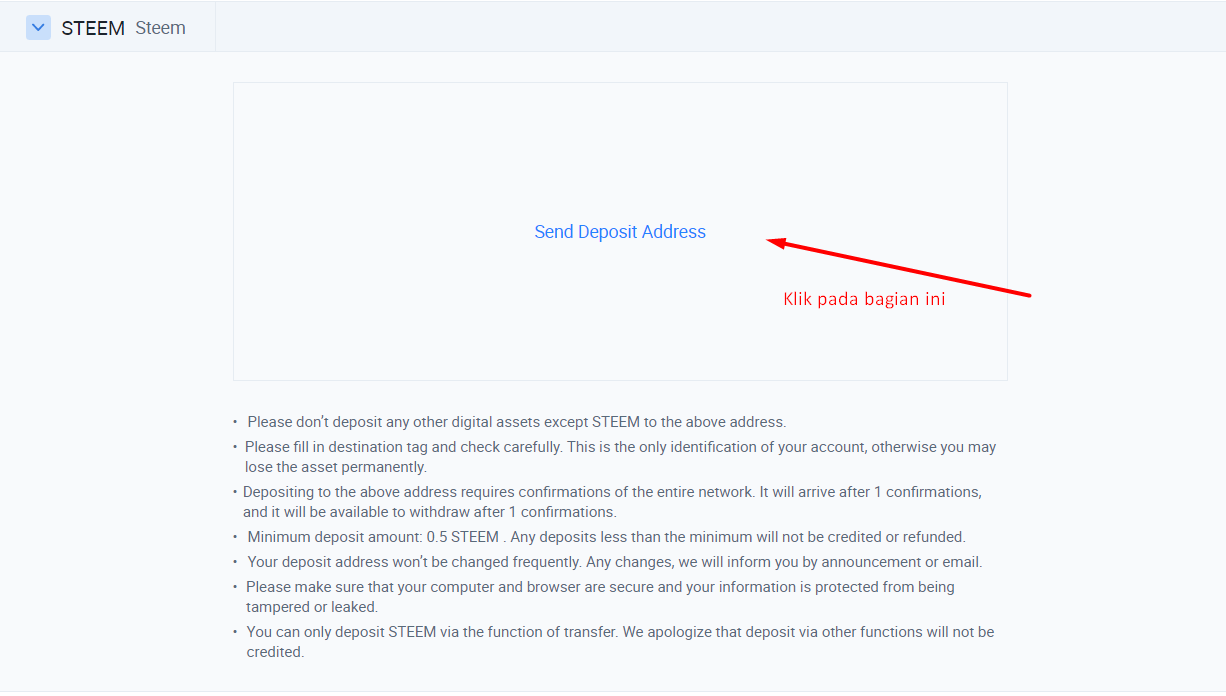Click the line saying deposit address won't change frequently
Image resolution: width=1226 pixels, height=696 pixels.
(615, 562)
